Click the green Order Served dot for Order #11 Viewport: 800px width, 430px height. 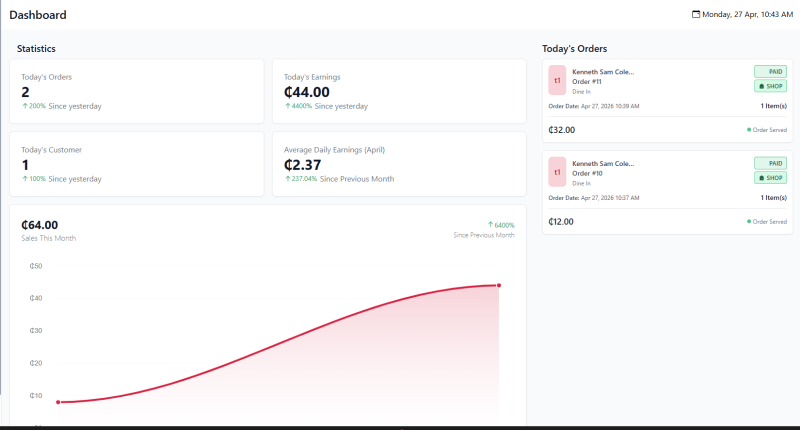(x=749, y=130)
